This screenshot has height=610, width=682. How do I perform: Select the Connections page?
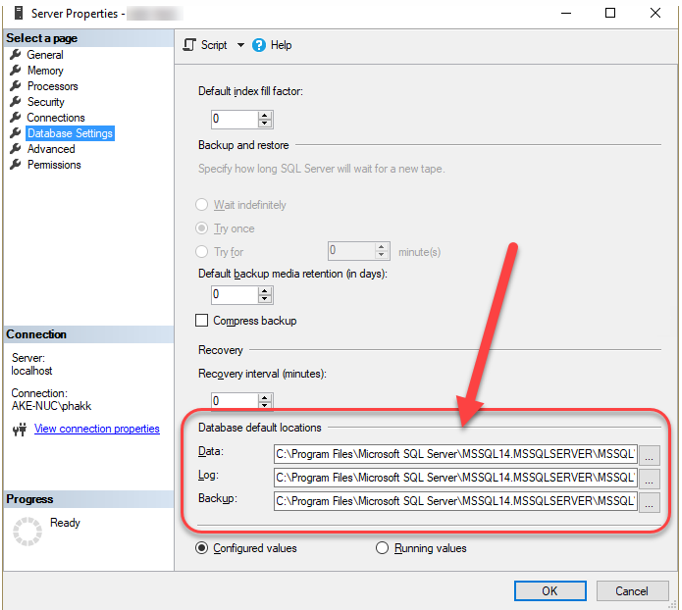pos(56,118)
